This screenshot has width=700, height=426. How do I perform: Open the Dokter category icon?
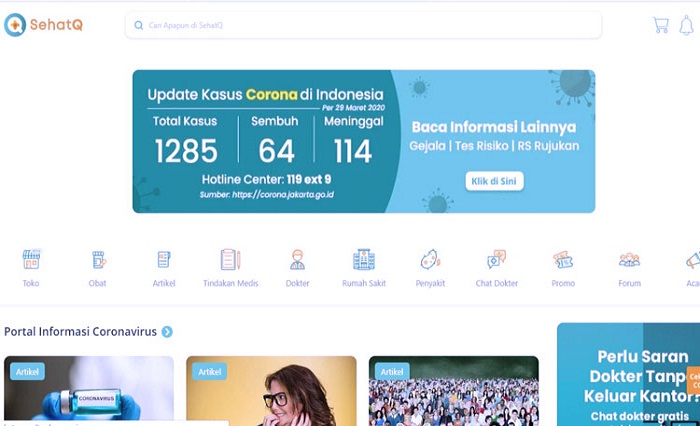(297, 261)
